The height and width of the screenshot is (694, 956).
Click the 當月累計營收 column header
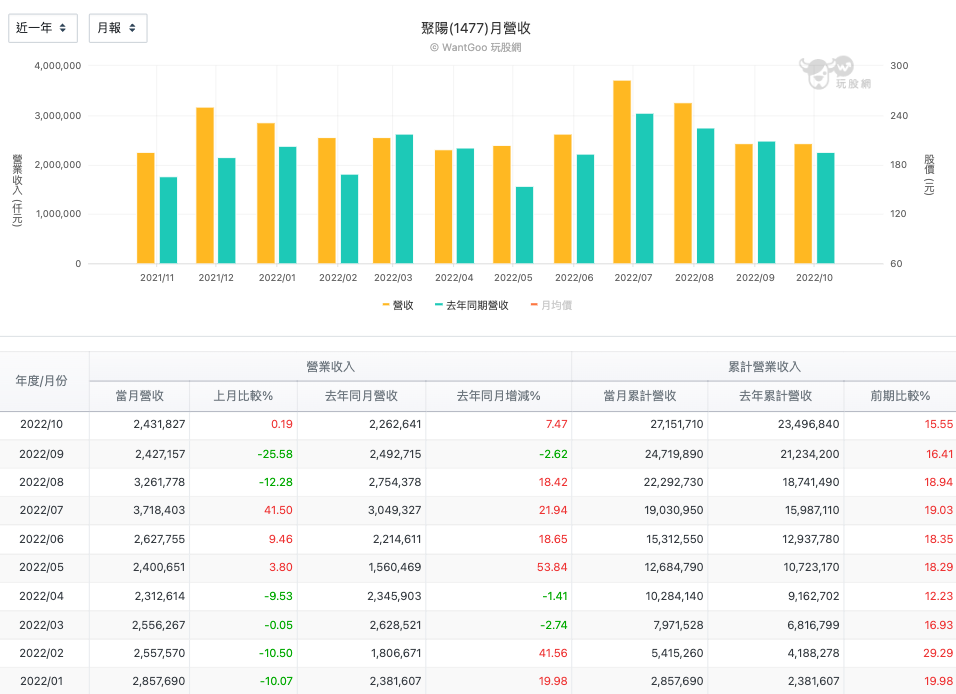coord(640,396)
